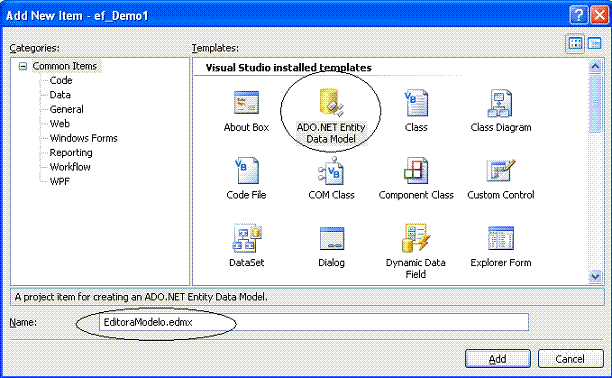
Task: Click the Name field containing EditoraModelo.edmx
Action: tap(314, 322)
